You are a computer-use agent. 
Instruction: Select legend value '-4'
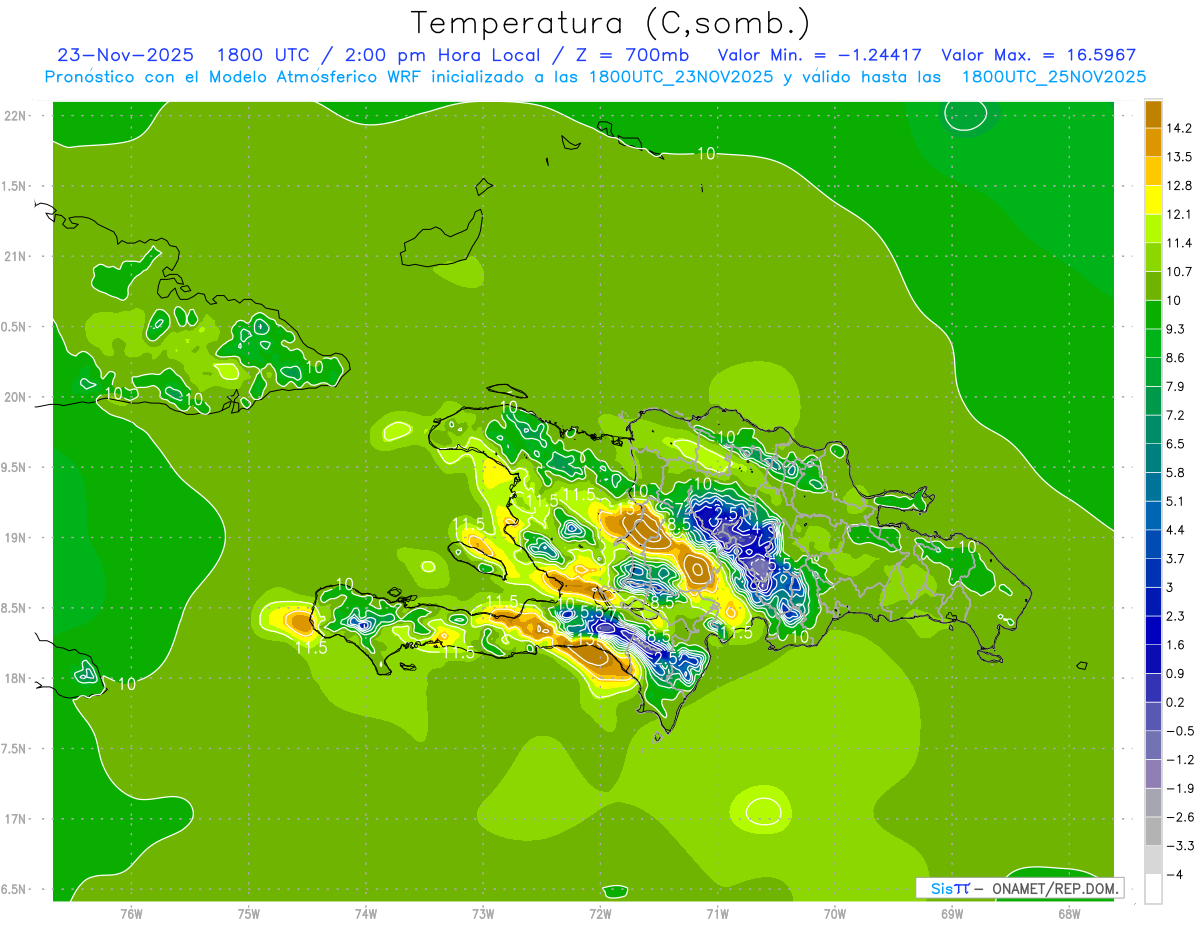[1175, 875]
